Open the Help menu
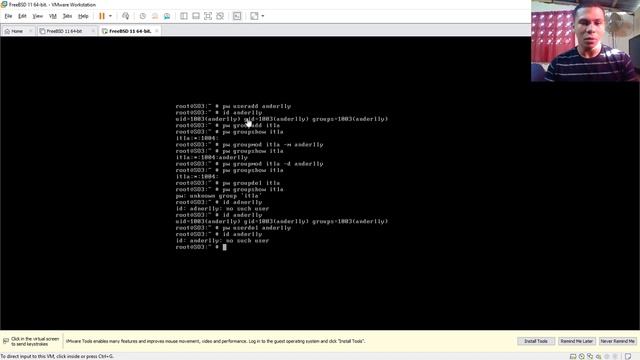Image resolution: width=640 pixels, height=360 pixels. pos(83,16)
